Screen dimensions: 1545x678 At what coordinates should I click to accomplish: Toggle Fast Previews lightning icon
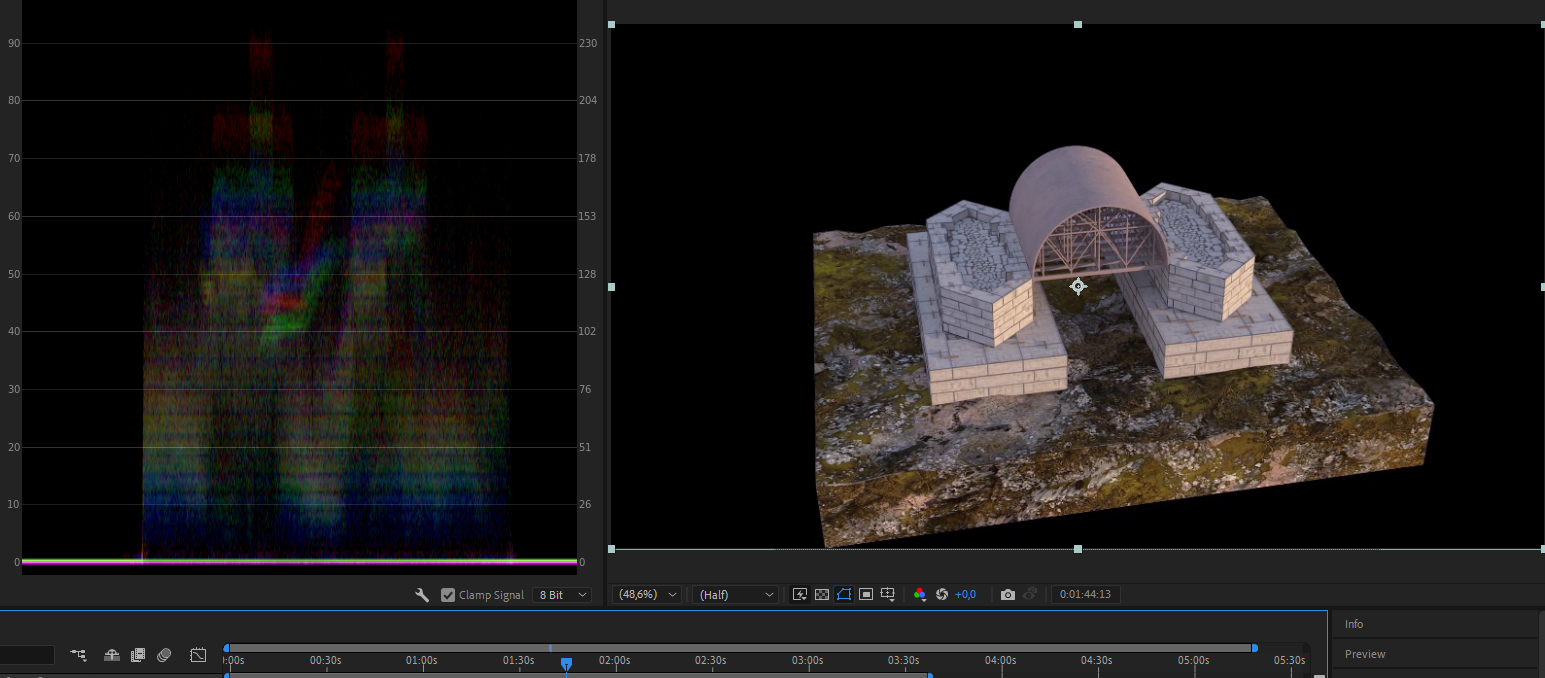point(800,594)
